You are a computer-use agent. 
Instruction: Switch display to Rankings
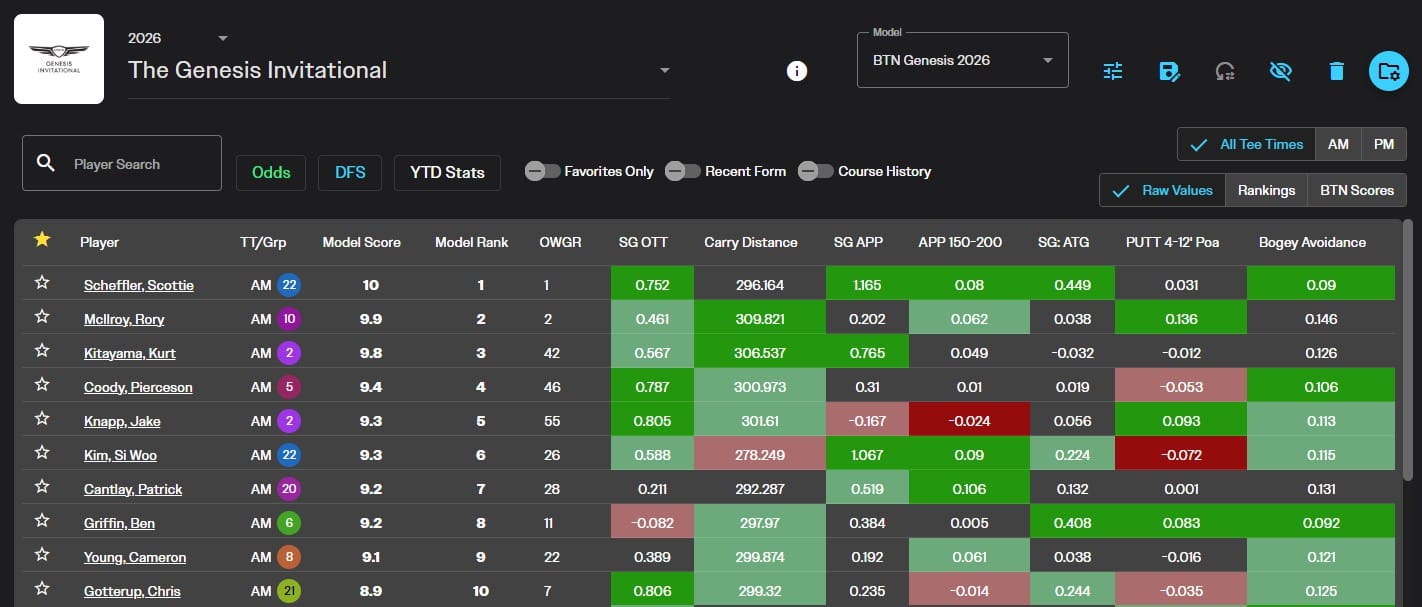1266,190
